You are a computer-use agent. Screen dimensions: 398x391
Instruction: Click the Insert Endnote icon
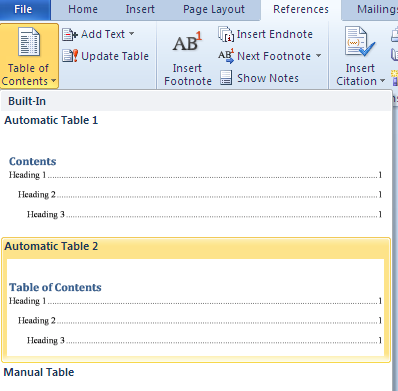pyautogui.click(x=226, y=34)
